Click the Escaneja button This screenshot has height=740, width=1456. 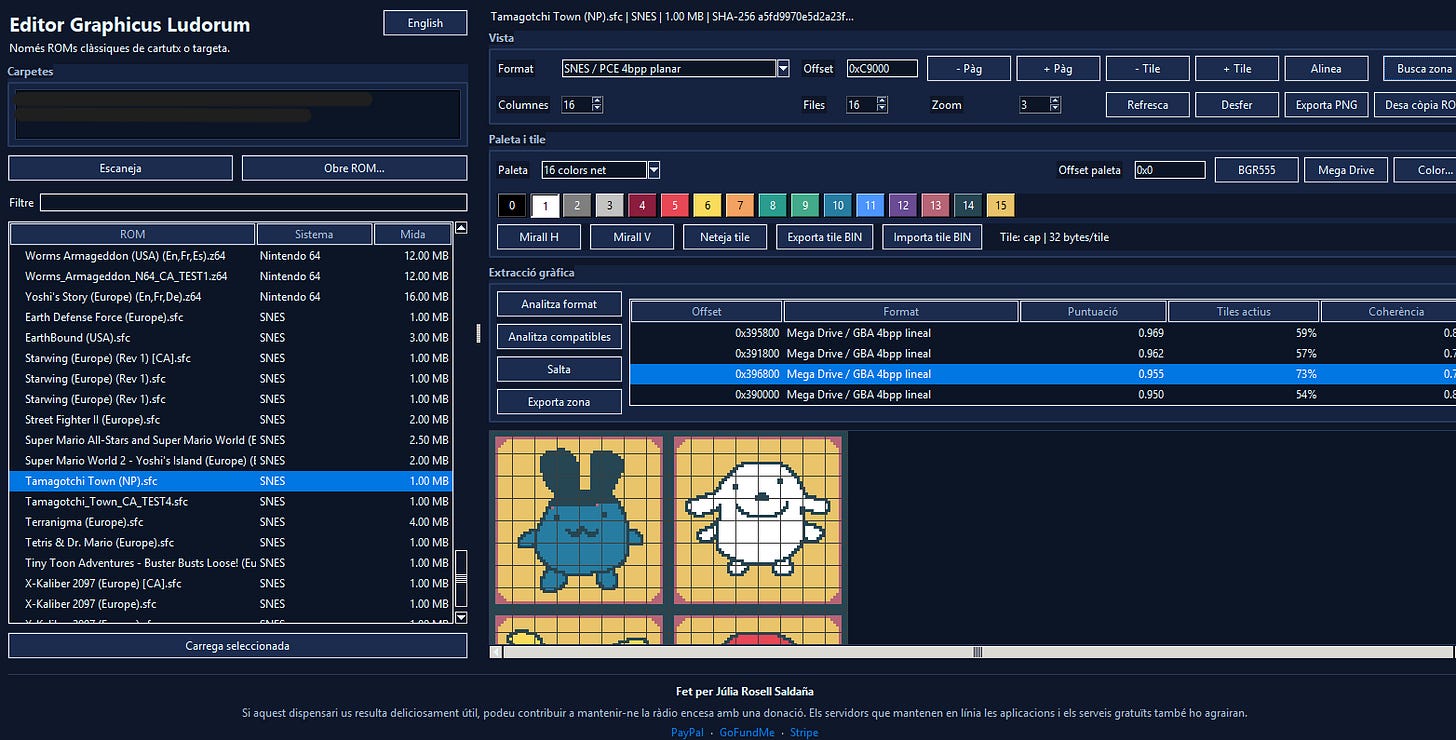click(x=120, y=168)
